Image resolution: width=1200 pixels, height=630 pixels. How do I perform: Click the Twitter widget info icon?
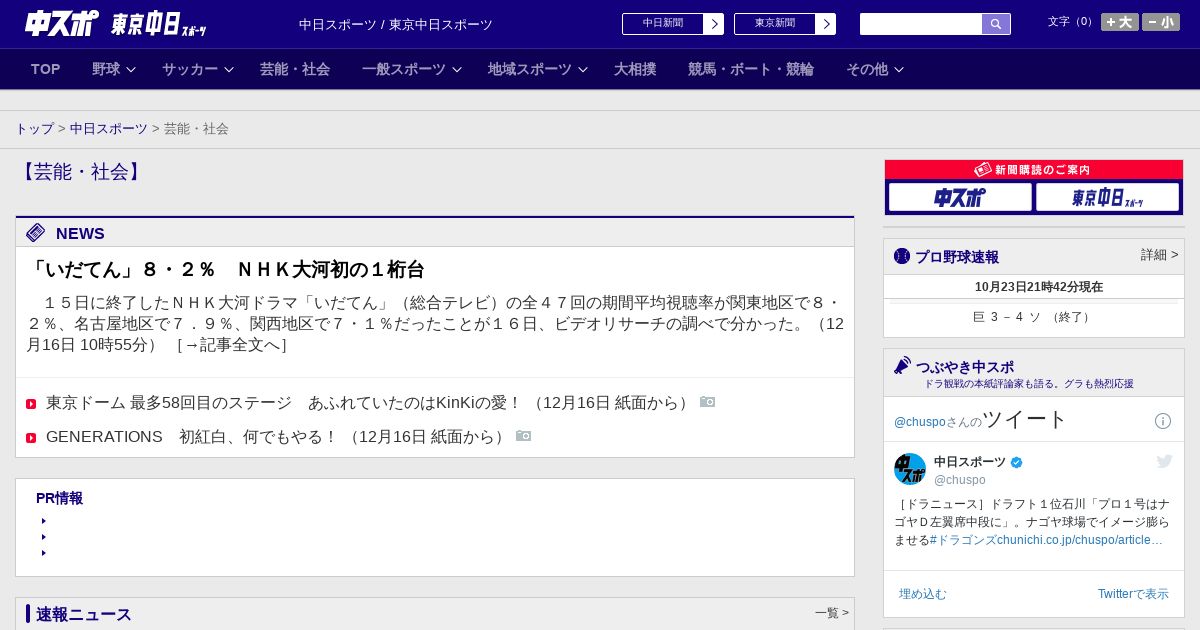1163,421
